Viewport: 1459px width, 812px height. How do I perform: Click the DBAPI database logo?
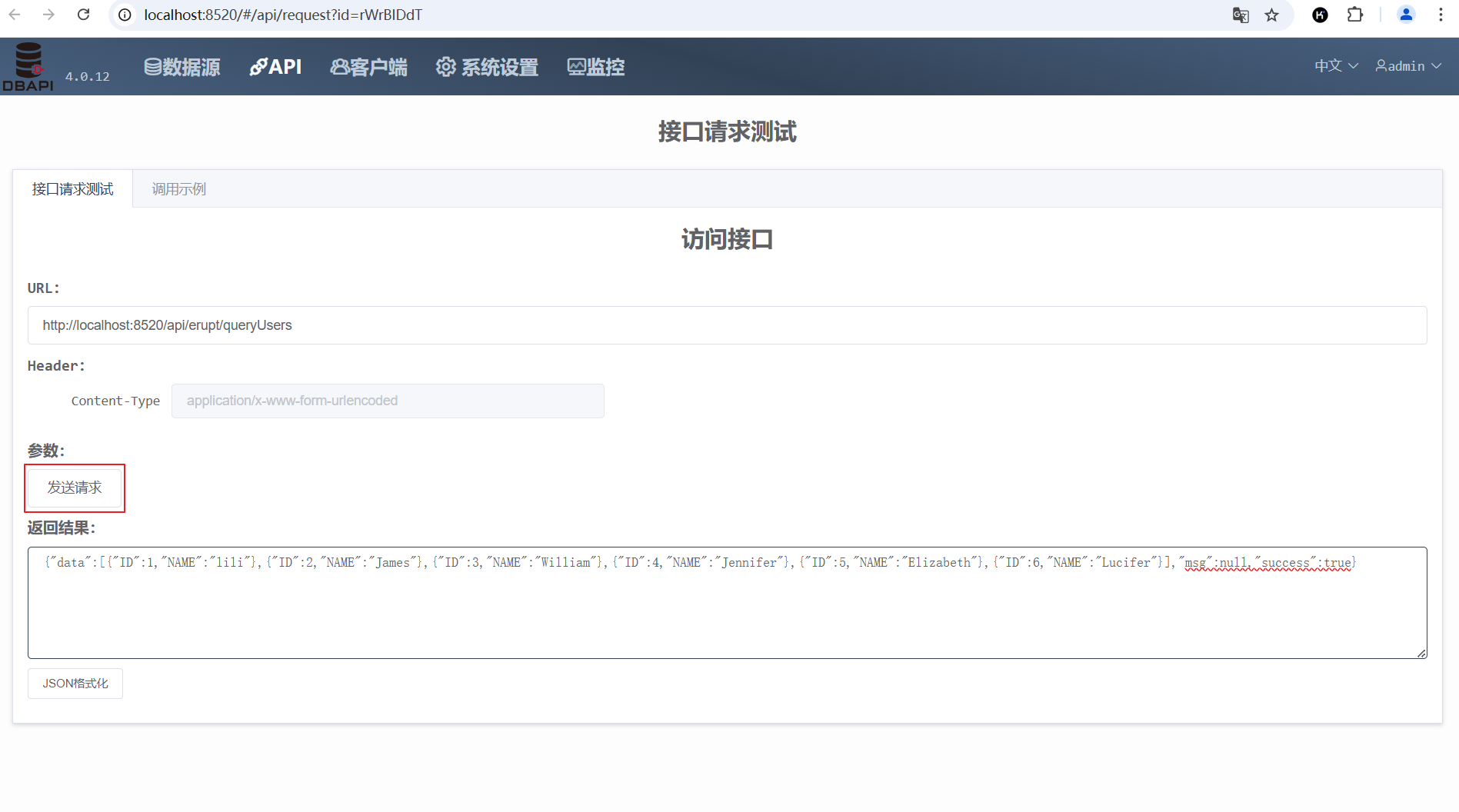click(28, 67)
